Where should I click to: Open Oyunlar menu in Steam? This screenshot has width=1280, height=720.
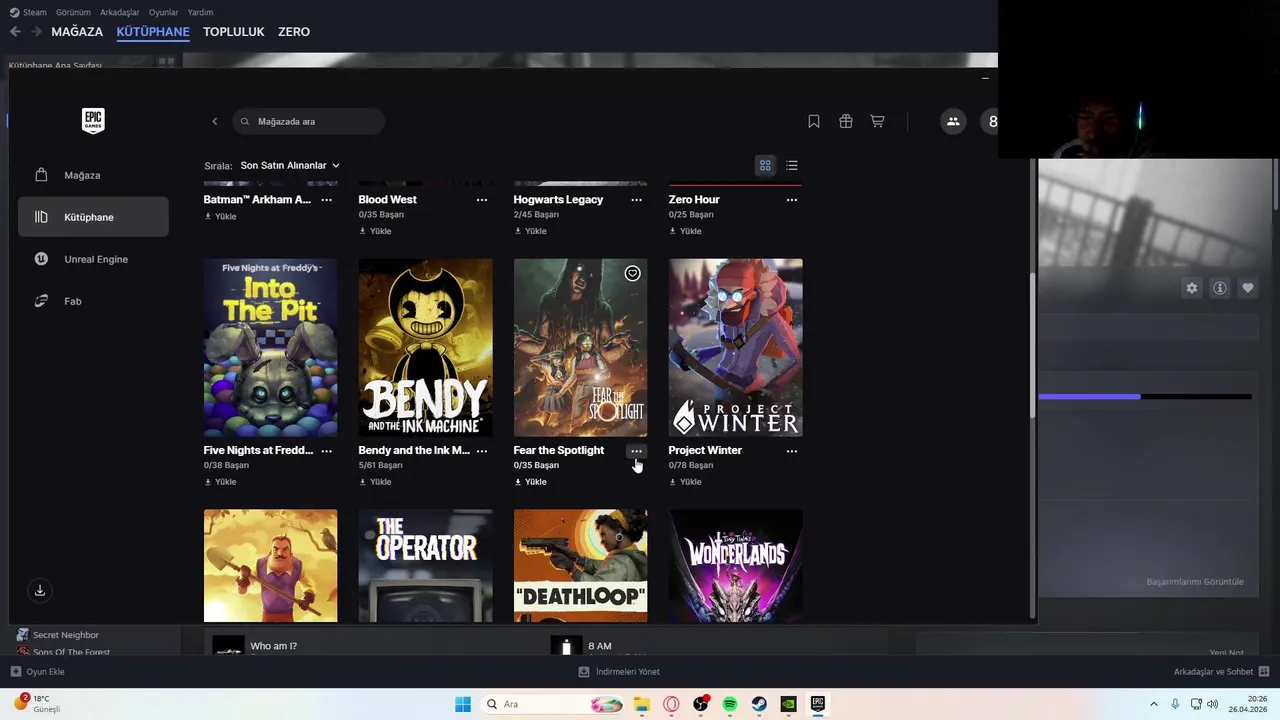click(x=163, y=12)
